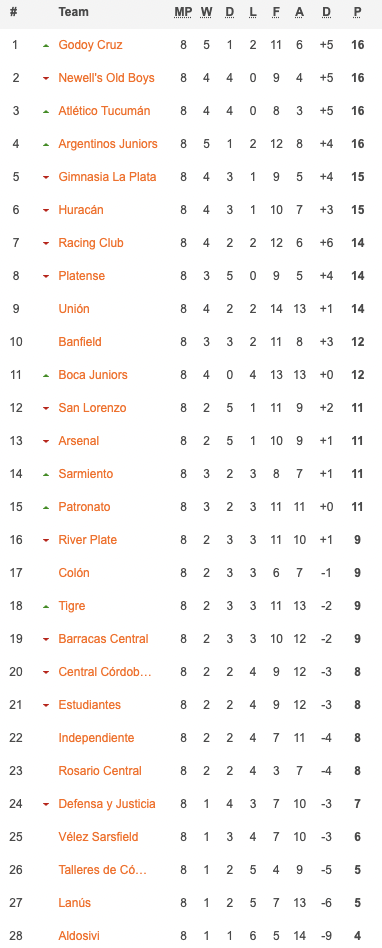Click the green up arrow next to Sarmiento
Screen dimensions: 382x948
point(46,475)
